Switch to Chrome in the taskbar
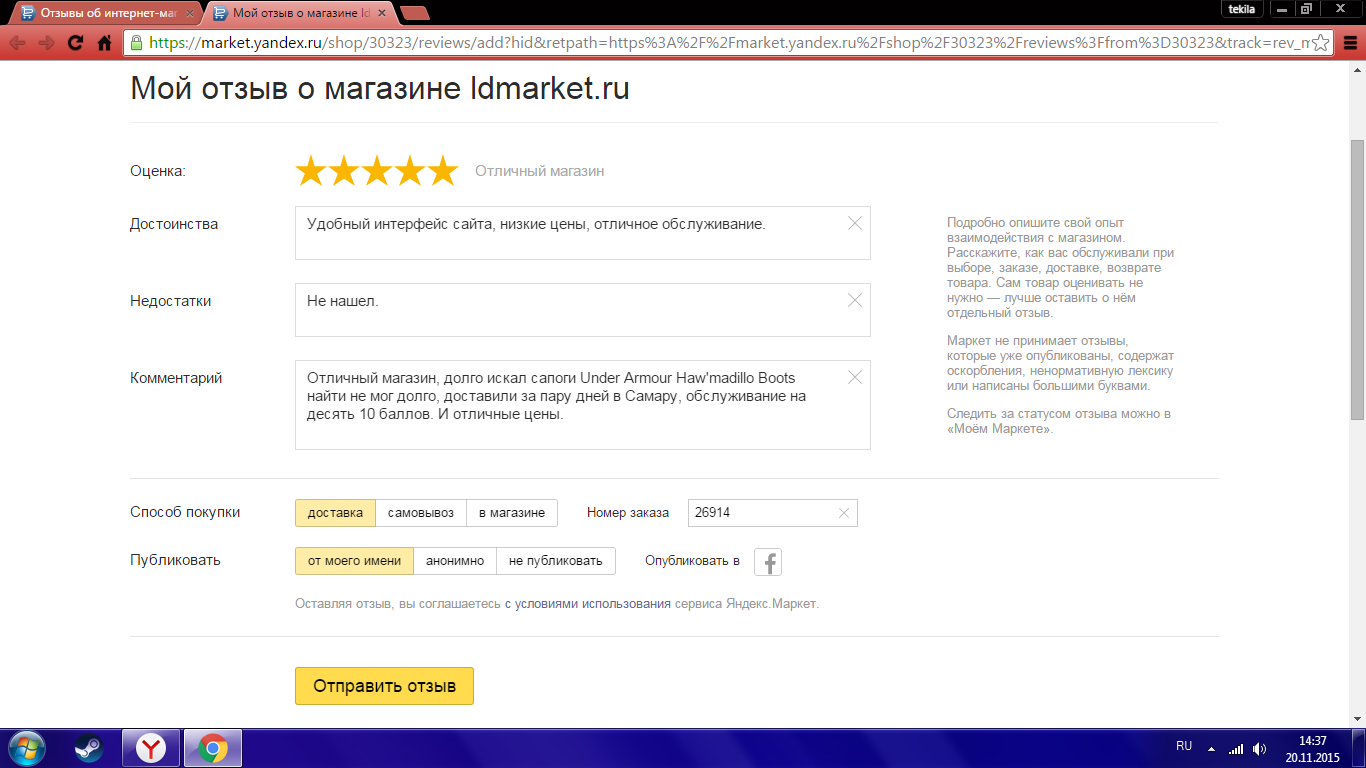This screenshot has height=768, width=1366. 212,748
